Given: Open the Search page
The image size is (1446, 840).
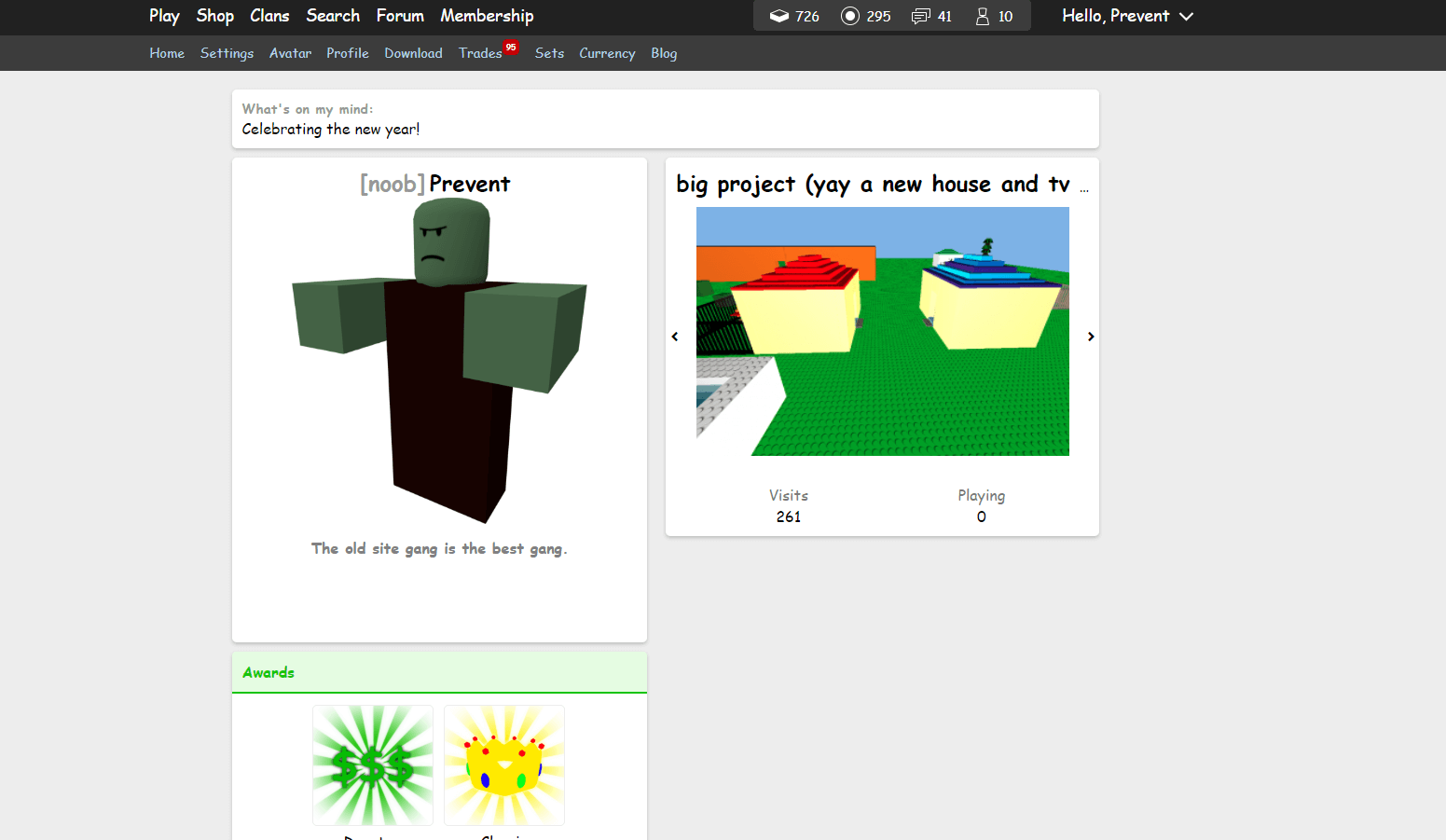Looking at the screenshot, I should point(333,16).
